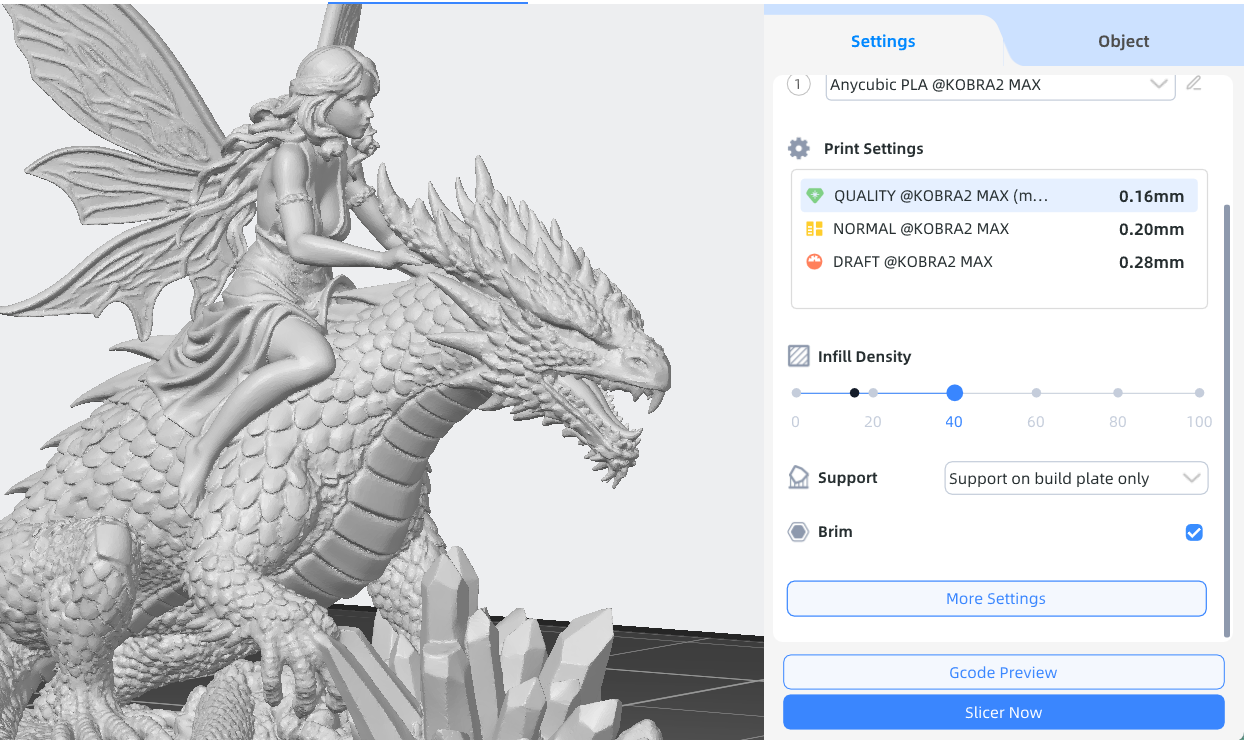Click the Infill Density hatched icon
This screenshot has height=740, width=1244.
point(798,357)
